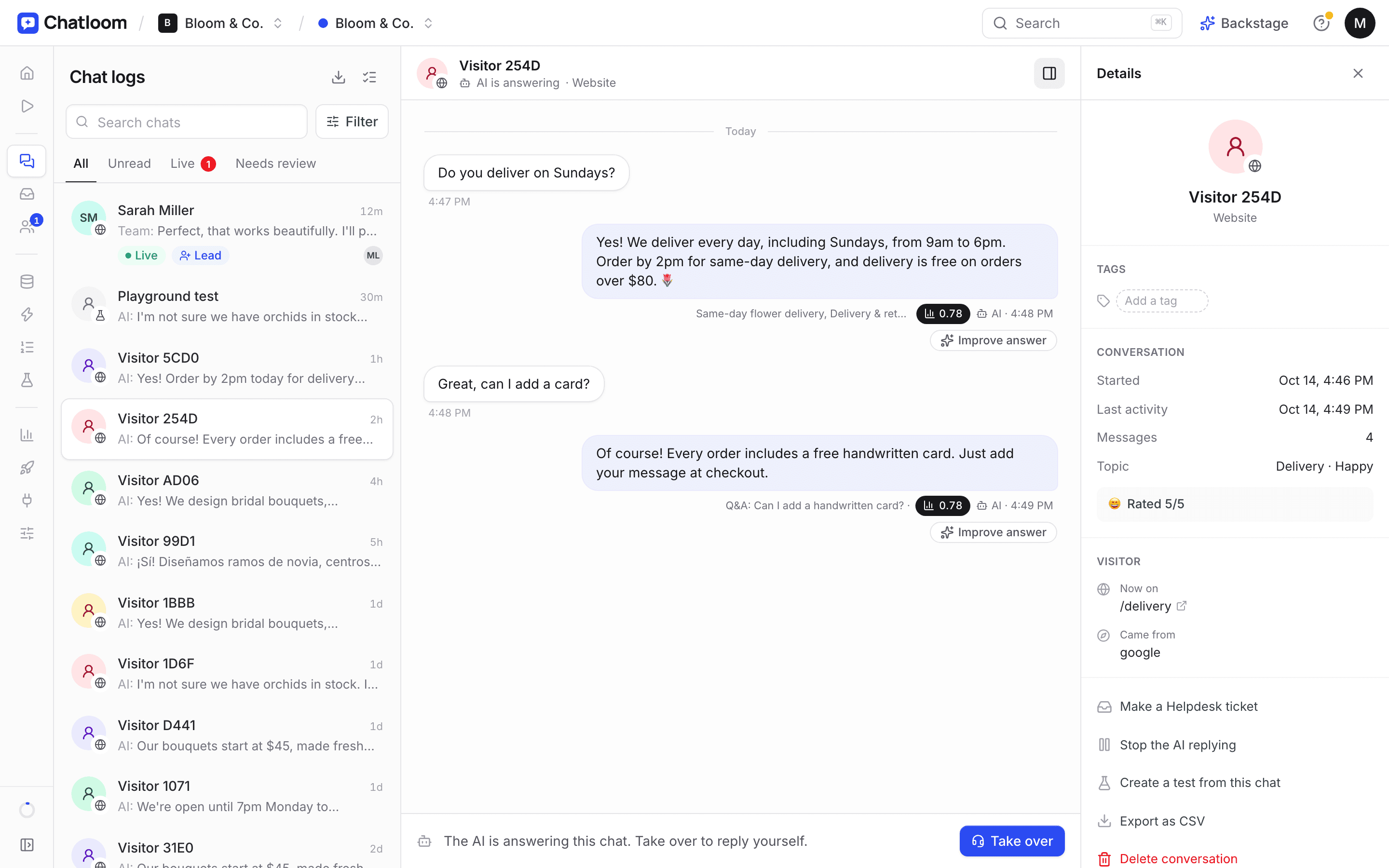Click the top Search box
The width and height of the screenshot is (1389, 868).
click(x=1082, y=23)
